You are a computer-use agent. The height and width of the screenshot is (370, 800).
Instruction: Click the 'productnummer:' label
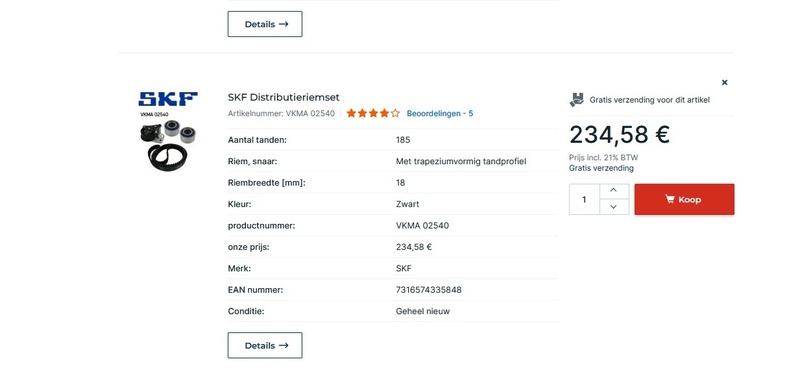point(261,226)
